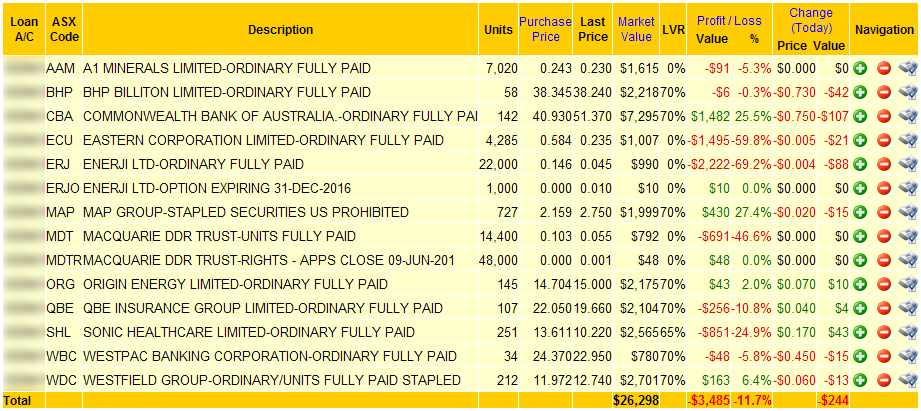Viewport: 921px width, 411px height.
Task: Click the green plus icon in BHP row
Action: (x=860, y=92)
